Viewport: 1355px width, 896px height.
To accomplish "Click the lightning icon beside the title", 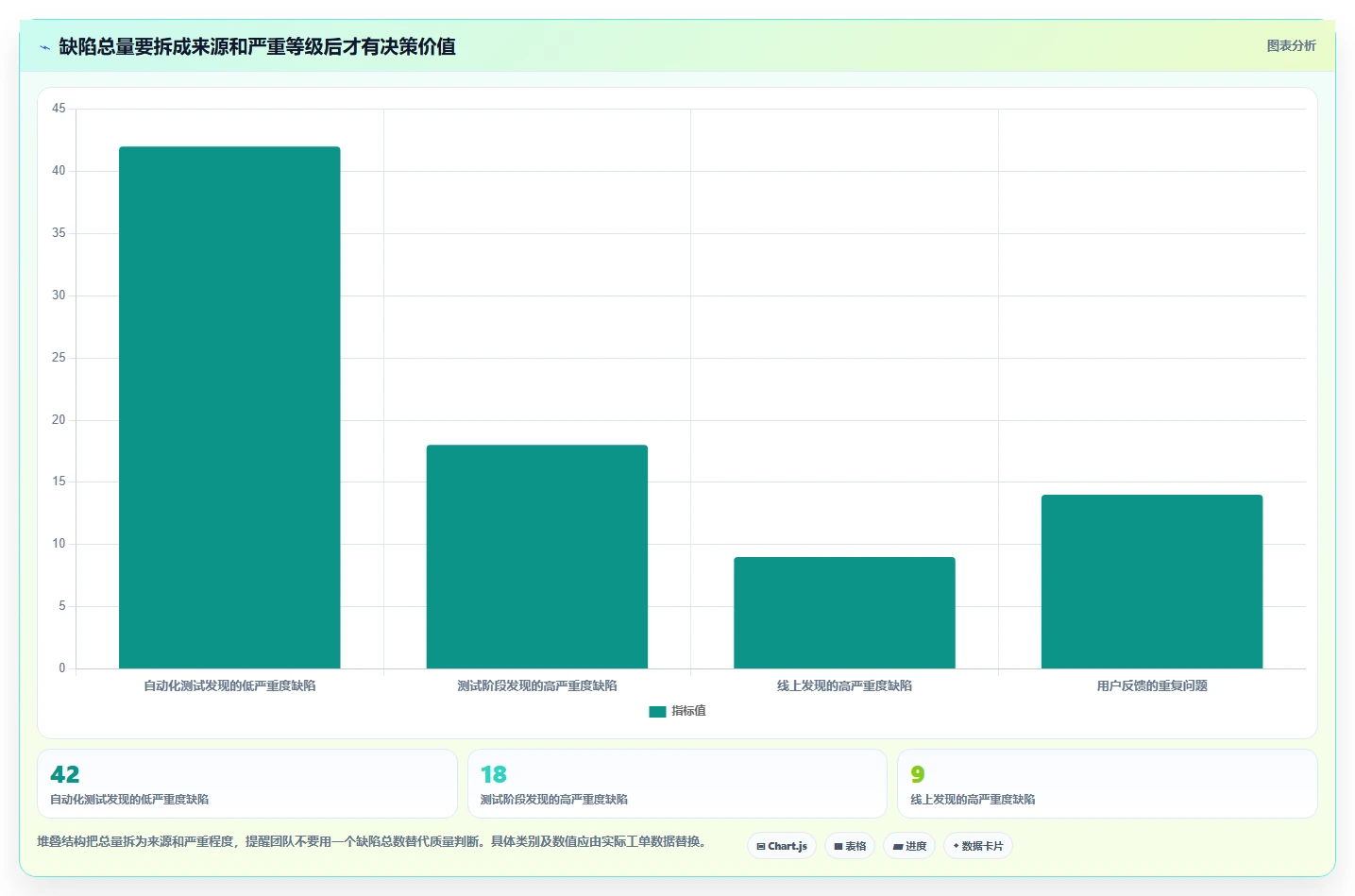I will click(x=44, y=47).
